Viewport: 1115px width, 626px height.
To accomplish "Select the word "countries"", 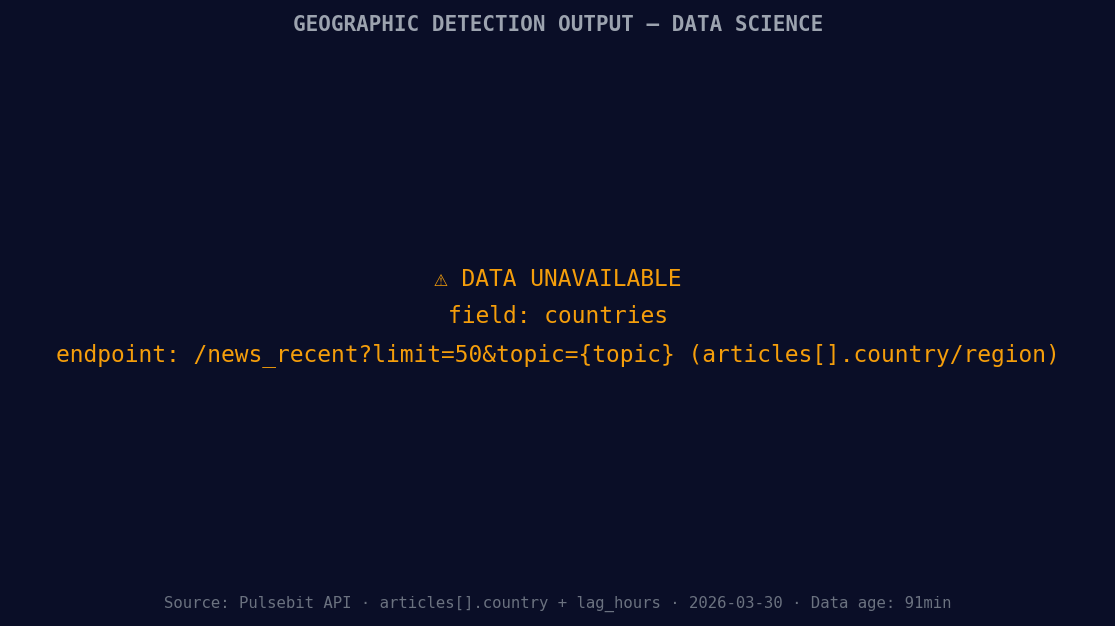I will pos(605,316).
